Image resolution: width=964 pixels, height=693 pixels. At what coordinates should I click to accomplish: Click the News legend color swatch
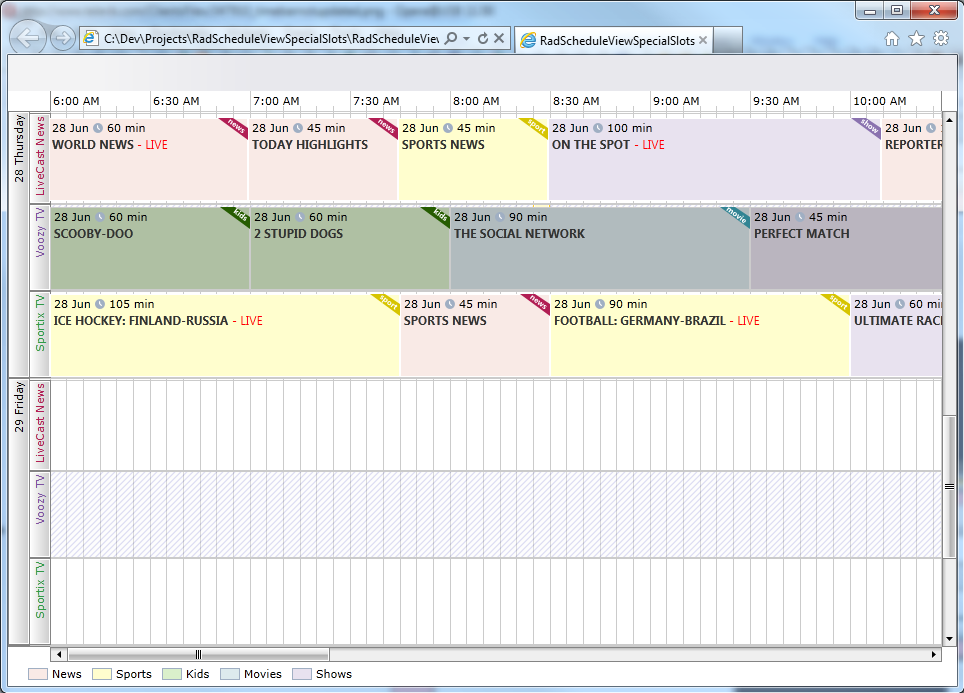pos(38,674)
